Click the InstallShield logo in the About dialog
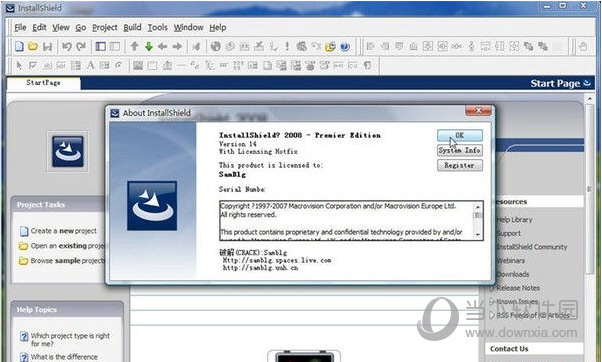The width and height of the screenshot is (602, 362). pyautogui.click(x=152, y=206)
